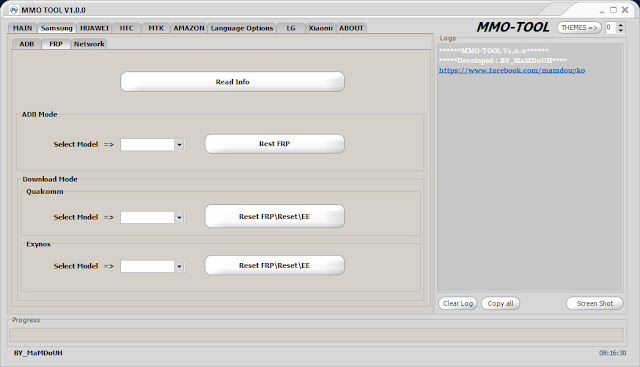Image resolution: width=640 pixels, height=367 pixels.
Task: Go to the MTK tab
Action: click(x=156, y=28)
